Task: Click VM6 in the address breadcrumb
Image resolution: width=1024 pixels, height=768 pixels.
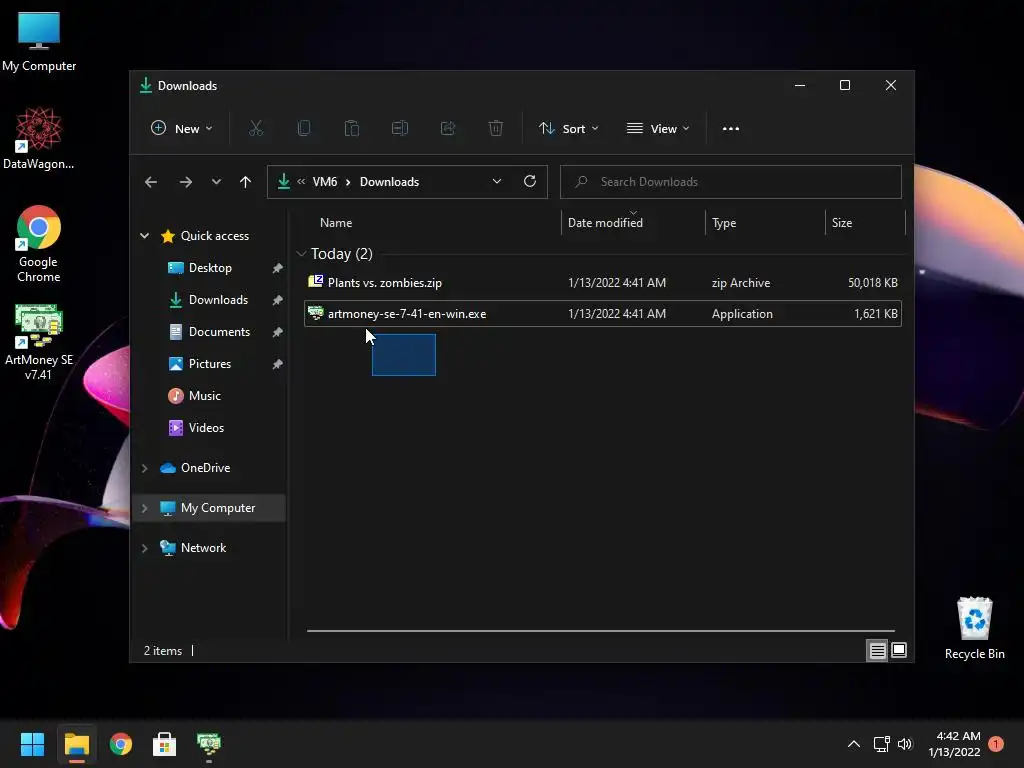Action: pyautogui.click(x=325, y=182)
